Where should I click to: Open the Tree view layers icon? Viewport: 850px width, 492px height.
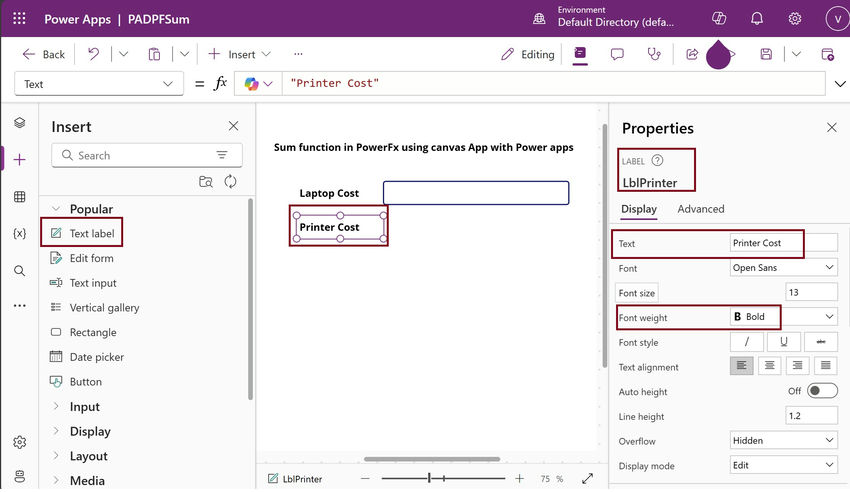coord(20,122)
